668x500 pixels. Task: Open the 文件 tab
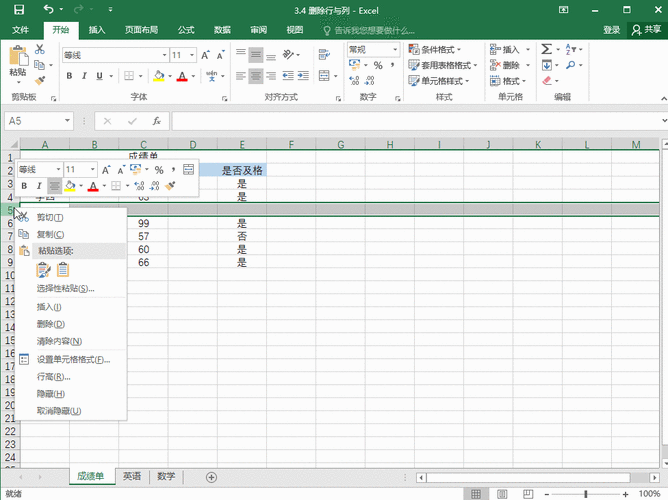pos(20,30)
